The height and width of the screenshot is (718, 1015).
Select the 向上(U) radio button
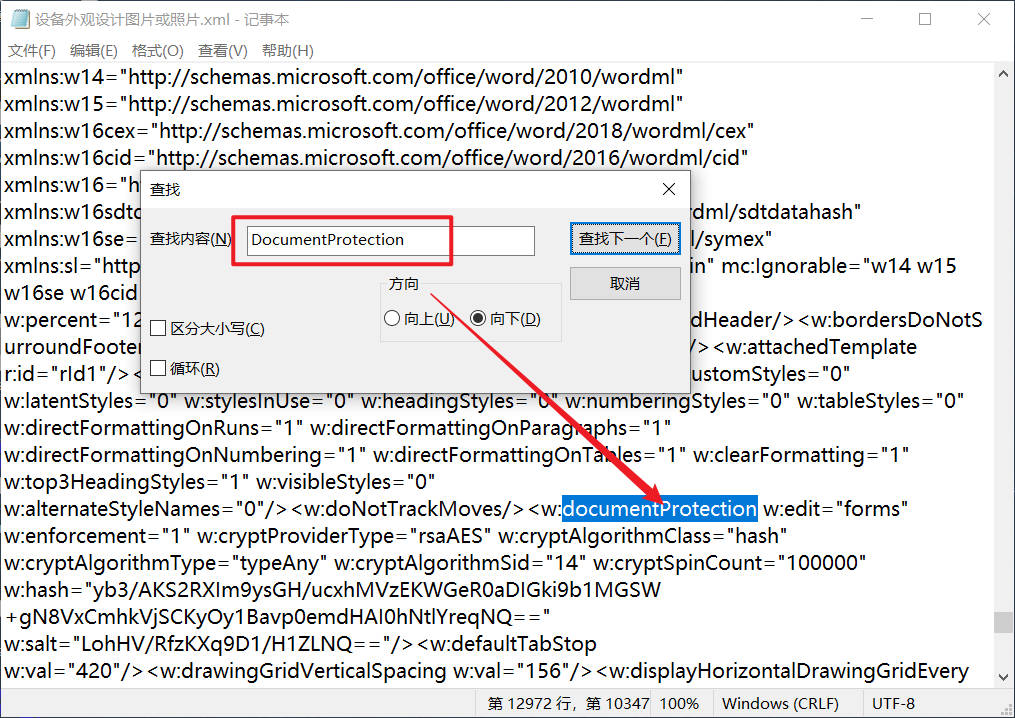coord(392,317)
